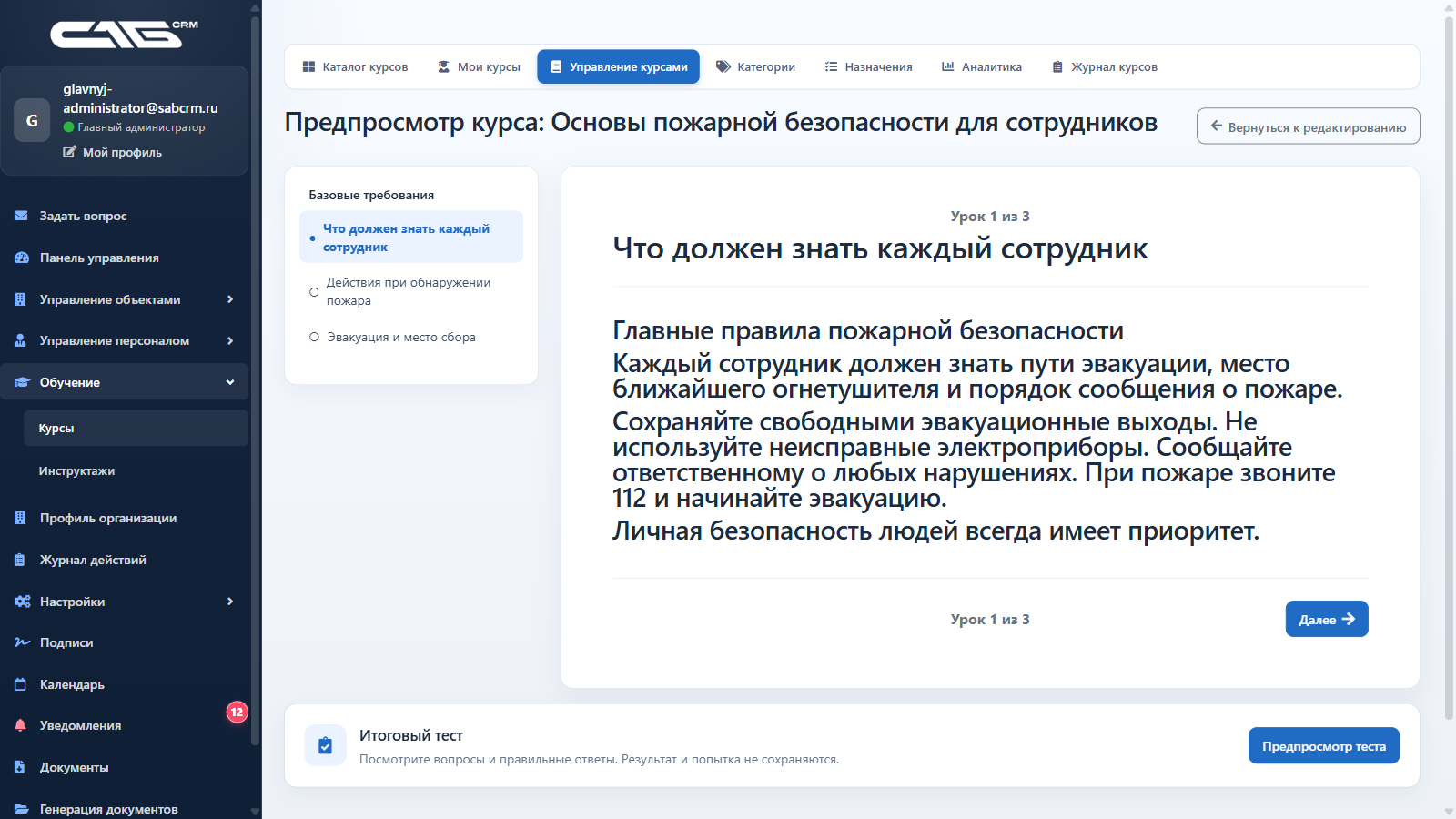Expand the Настройки chevron

pyautogui.click(x=230, y=602)
